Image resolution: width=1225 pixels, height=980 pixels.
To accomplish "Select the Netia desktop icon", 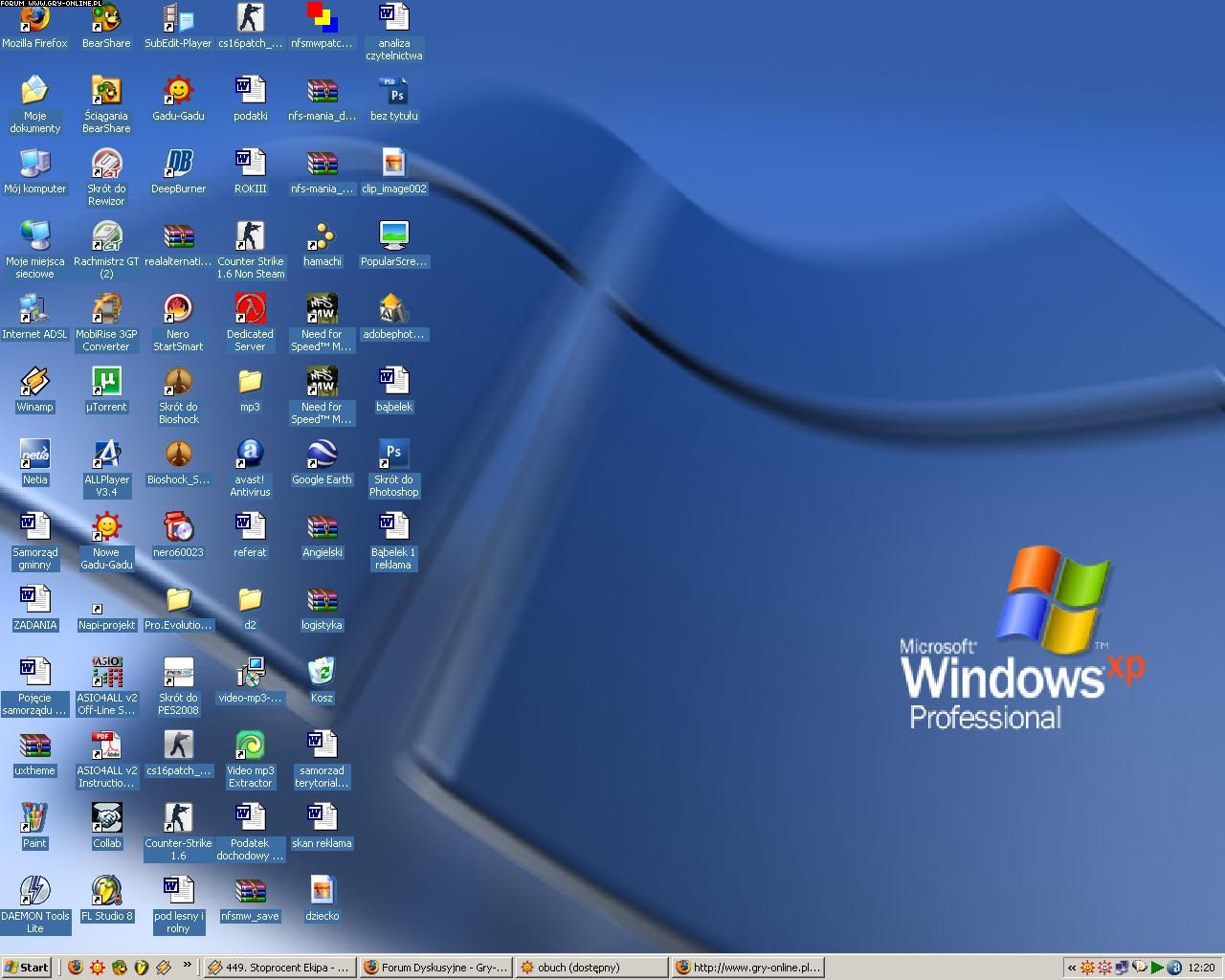I will point(34,462).
